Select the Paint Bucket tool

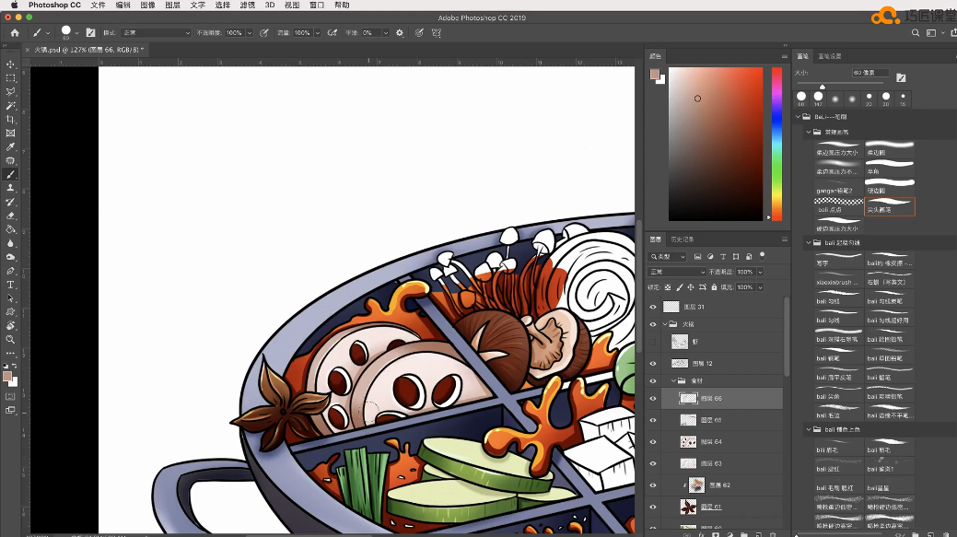pos(10,229)
